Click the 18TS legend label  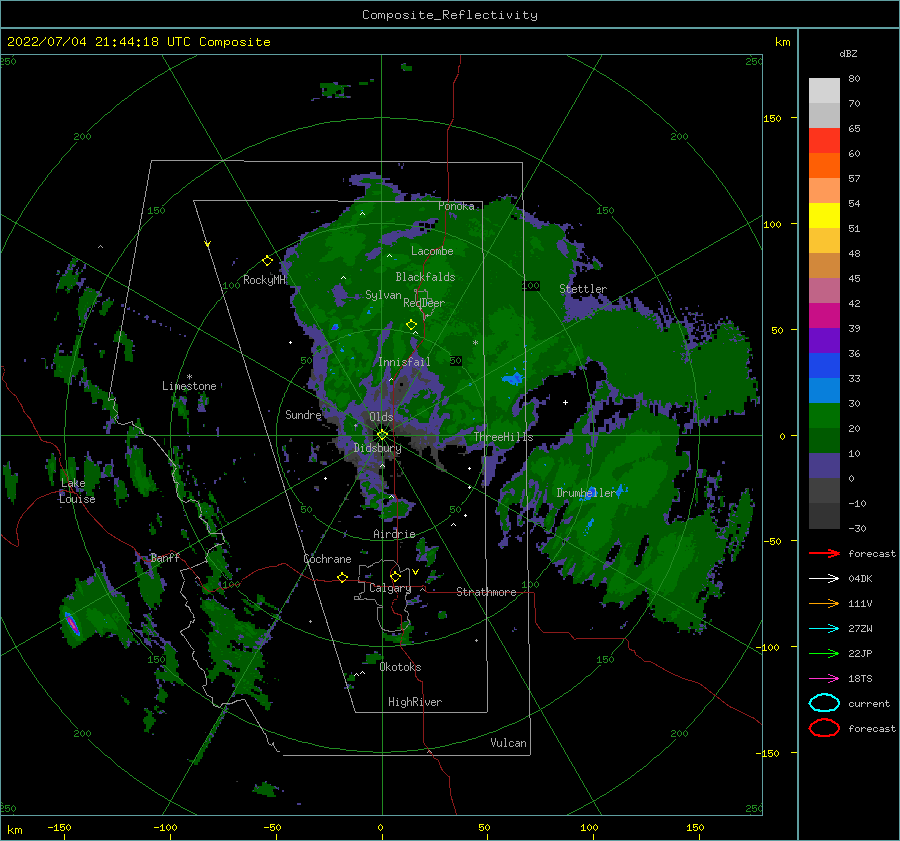click(860, 679)
